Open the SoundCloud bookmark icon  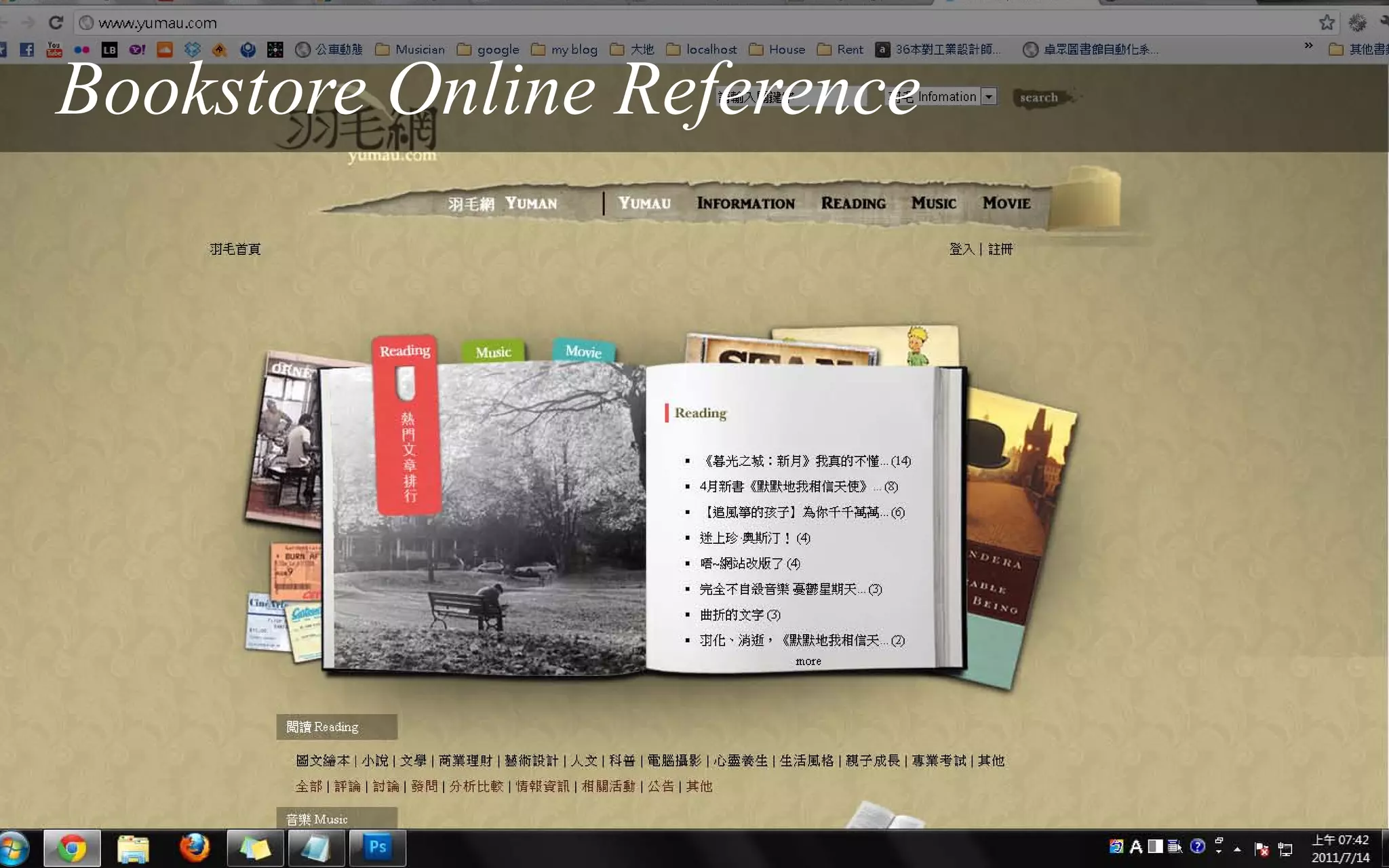pyautogui.click(x=165, y=50)
